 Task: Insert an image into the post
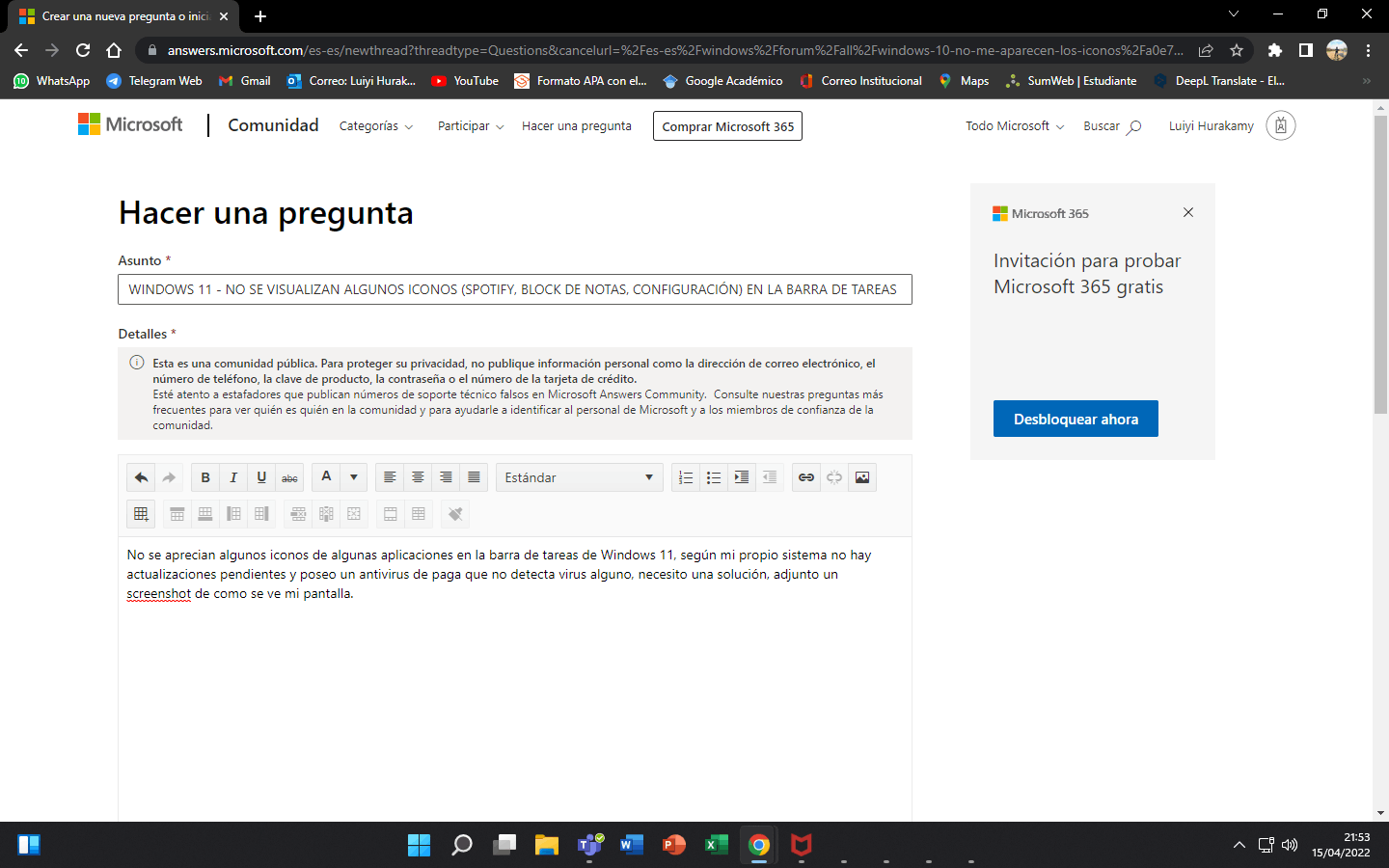[862, 477]
